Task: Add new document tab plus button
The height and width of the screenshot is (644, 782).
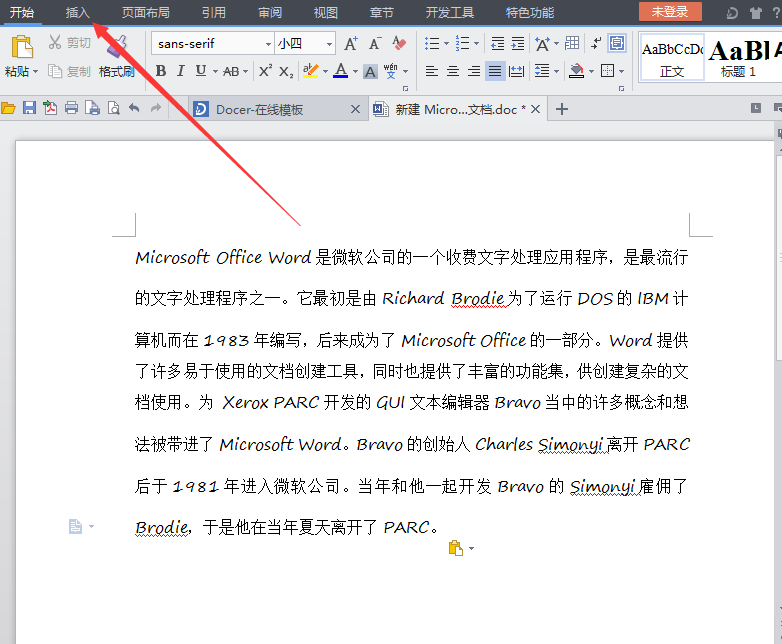Action: 562,109
